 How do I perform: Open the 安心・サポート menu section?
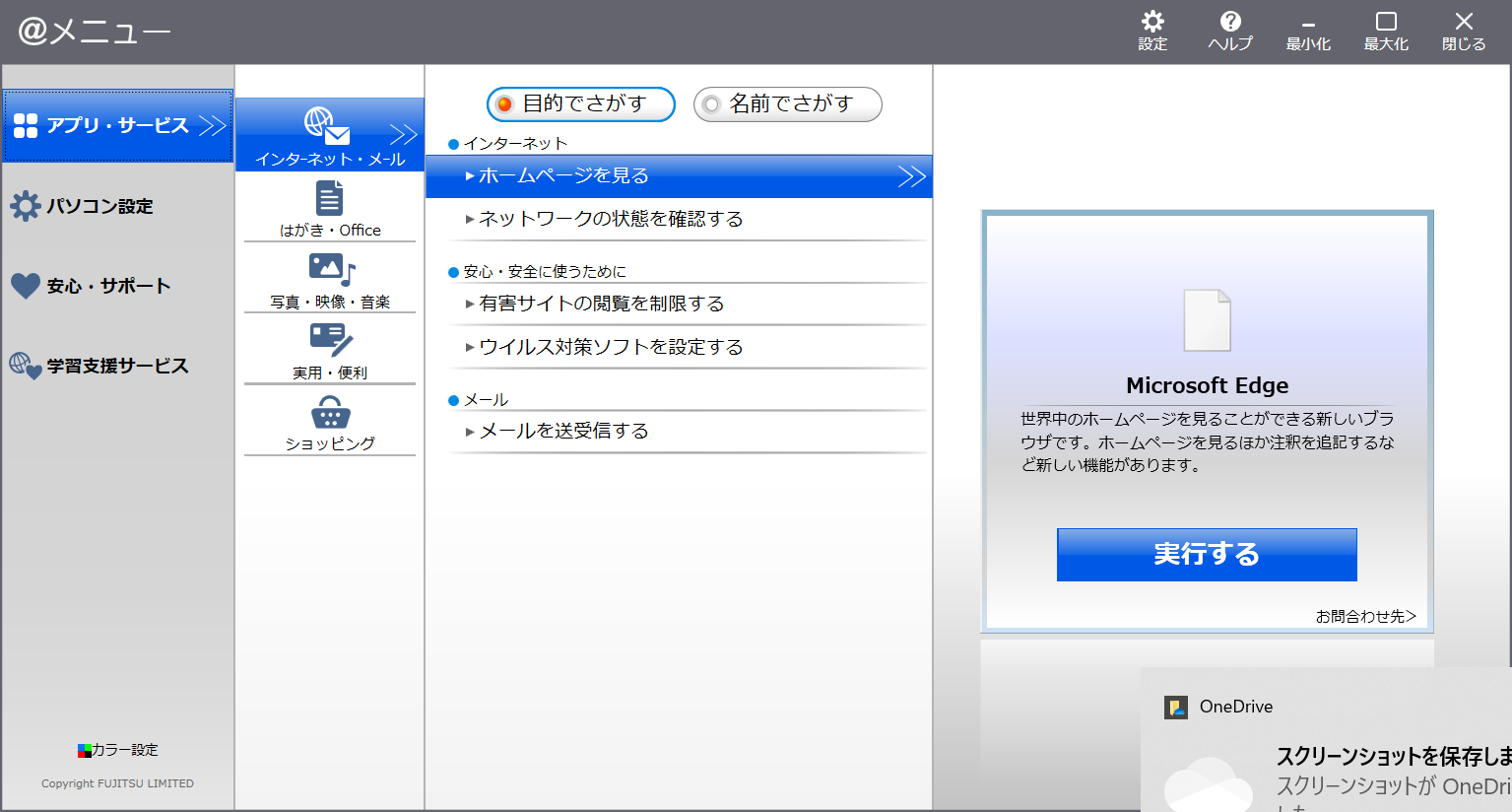point(107,286)
